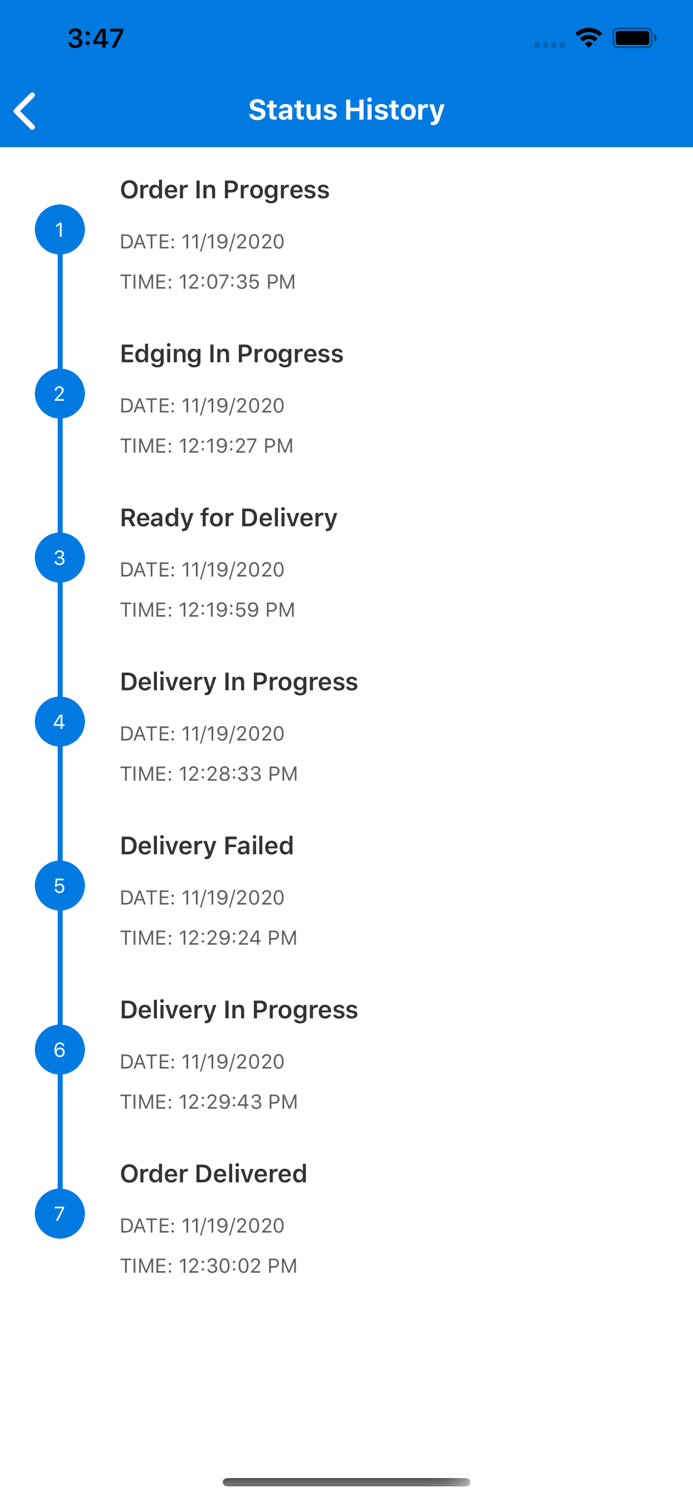Select the Ready for Delivery status
The height and width of the screenshot is (1500, 693).
[228, 518]
